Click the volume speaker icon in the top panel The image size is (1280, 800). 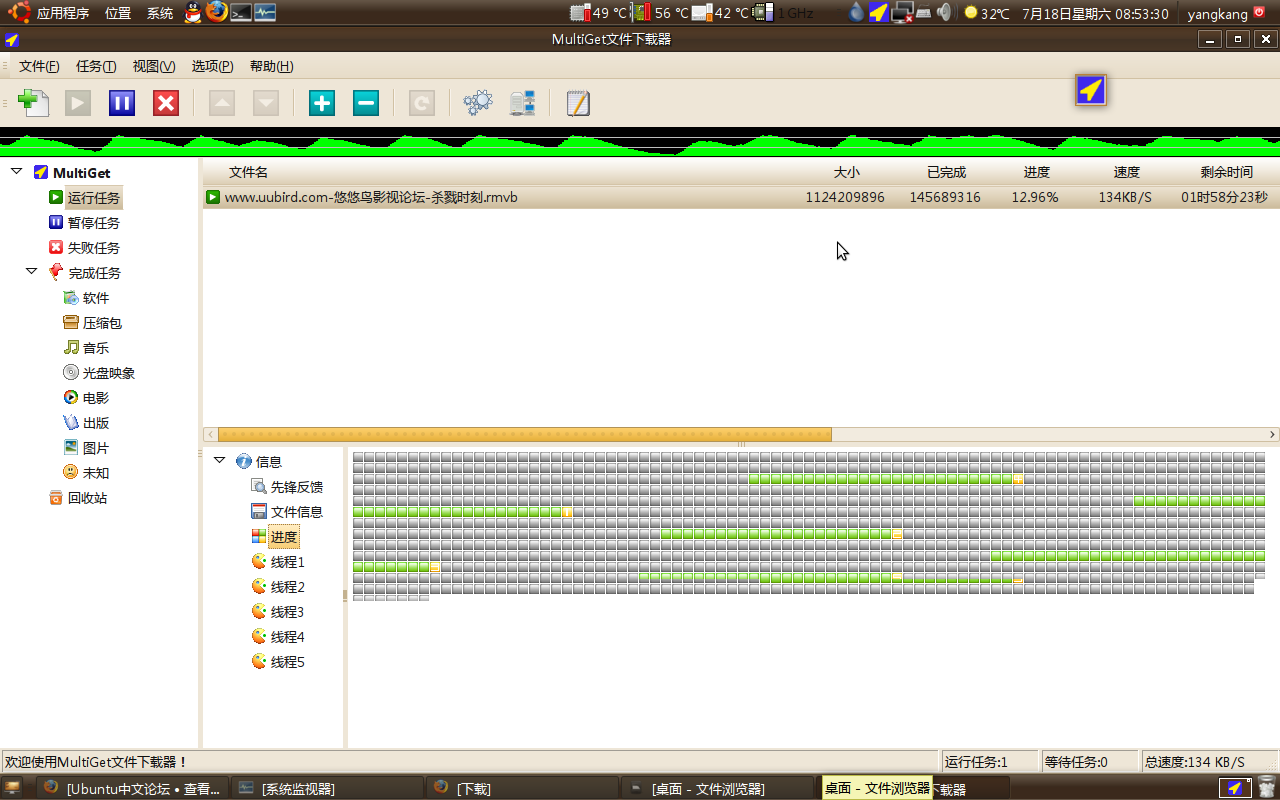click(x=943, y=13)
